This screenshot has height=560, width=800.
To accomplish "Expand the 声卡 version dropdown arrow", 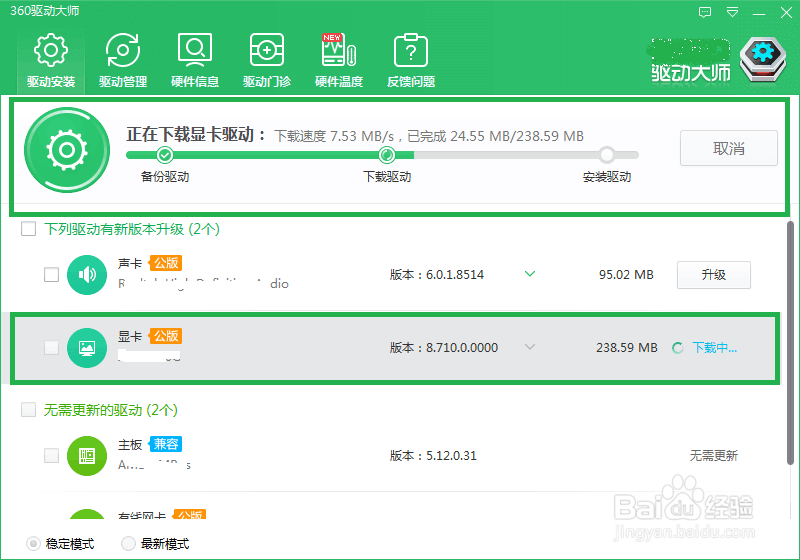I will pyautogui.click(x=530, y=274).
